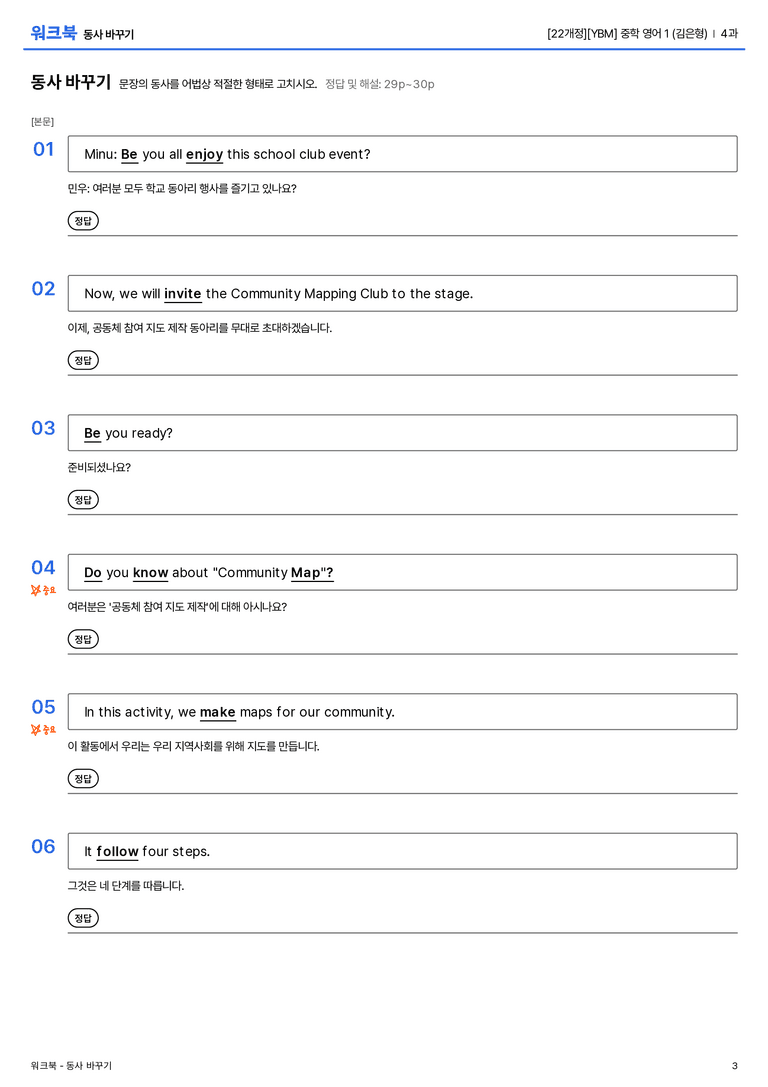
Task: Click the 정답 badge under question 02
Action: pos(83,360)
